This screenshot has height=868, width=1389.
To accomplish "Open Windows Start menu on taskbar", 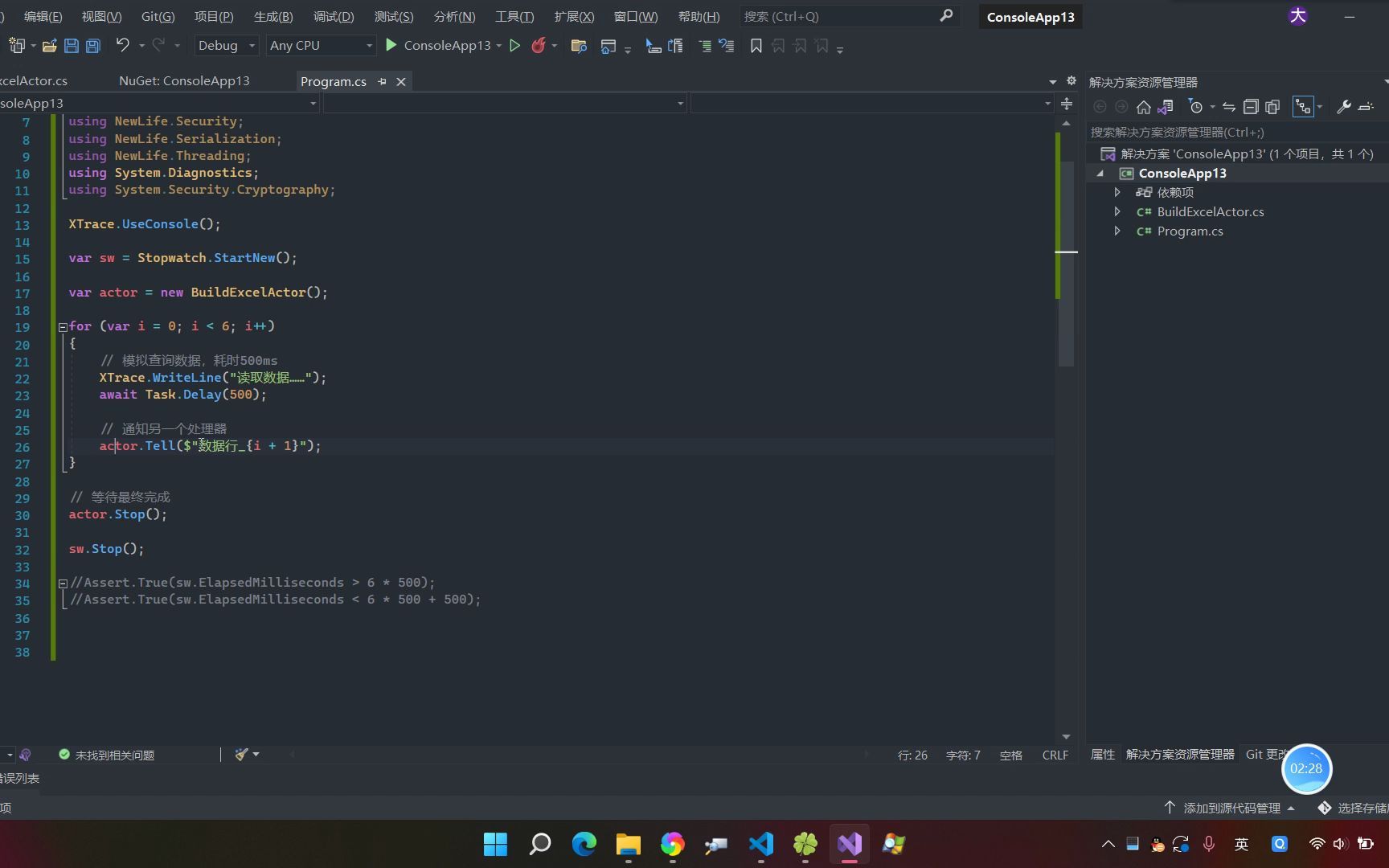I will pyautogui.click(x=495, y=844).
